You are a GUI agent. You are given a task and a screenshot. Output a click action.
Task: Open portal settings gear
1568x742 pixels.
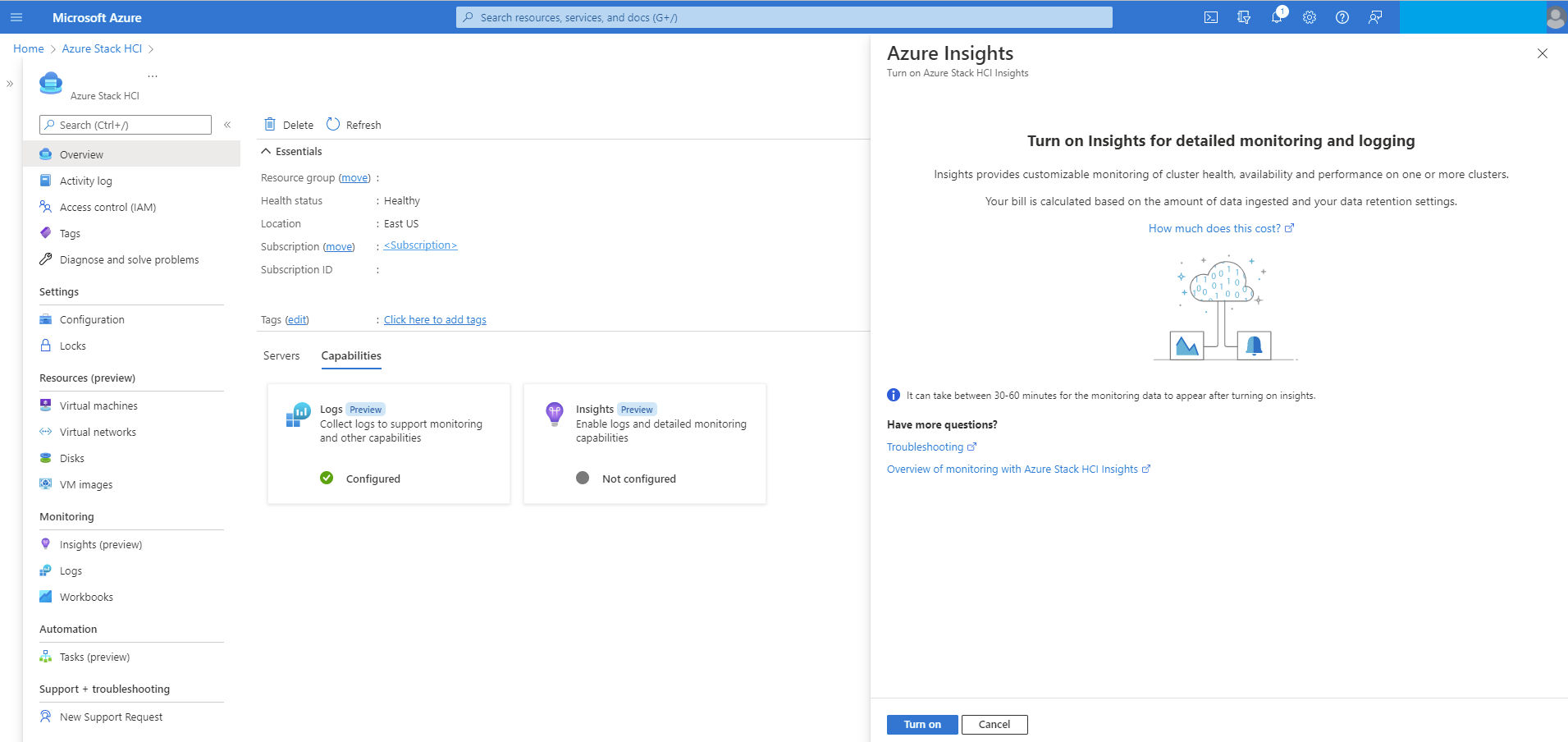coord(1310,16)
